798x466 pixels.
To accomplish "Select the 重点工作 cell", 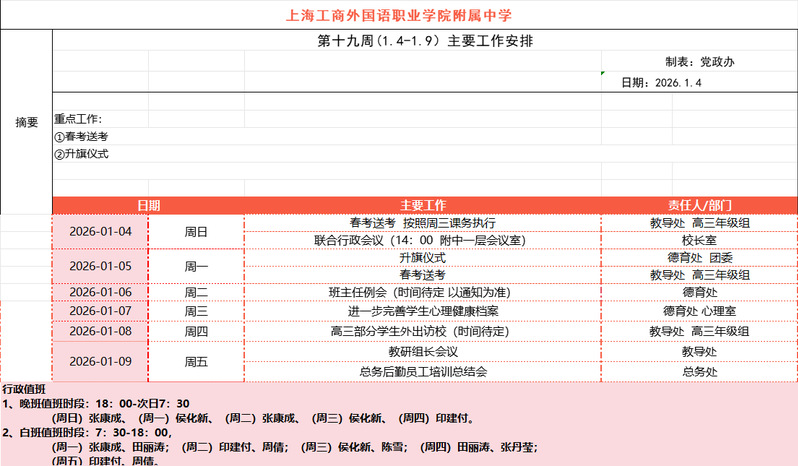I will point(78,119).
